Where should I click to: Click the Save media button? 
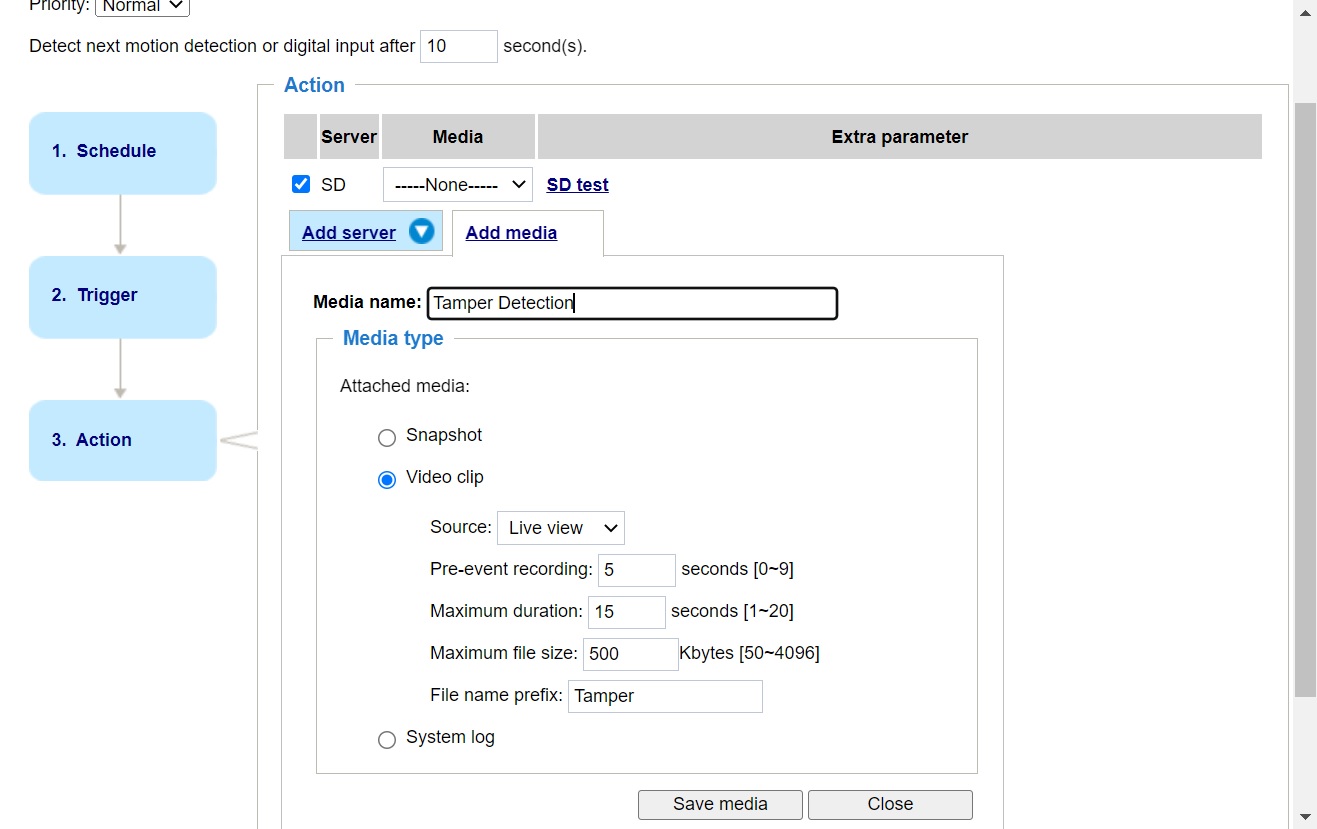719,804
